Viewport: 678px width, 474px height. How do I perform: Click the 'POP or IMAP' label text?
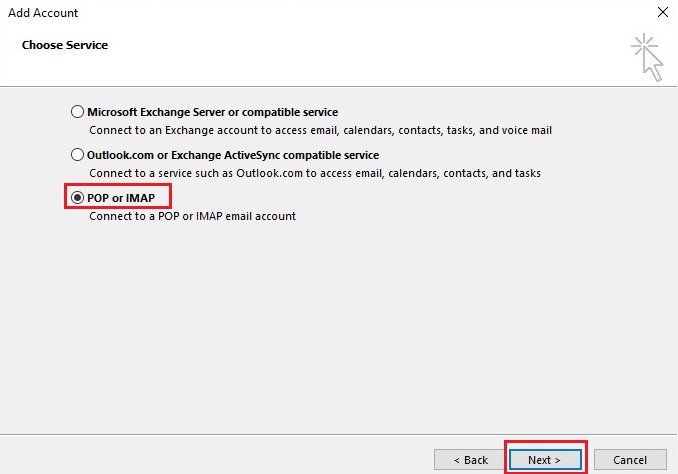pos(123,198)
